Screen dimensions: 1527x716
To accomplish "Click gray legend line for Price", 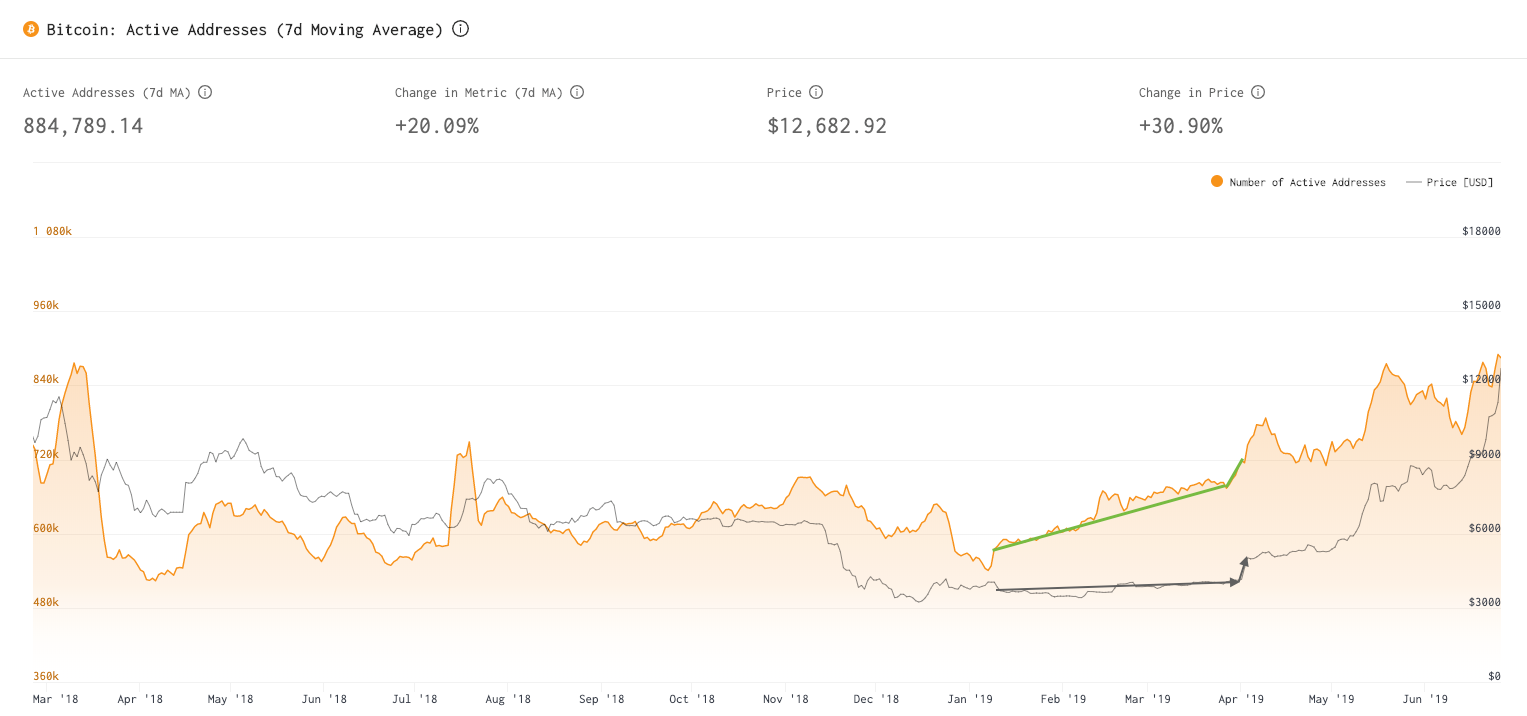I will [x=1413, y=182].
